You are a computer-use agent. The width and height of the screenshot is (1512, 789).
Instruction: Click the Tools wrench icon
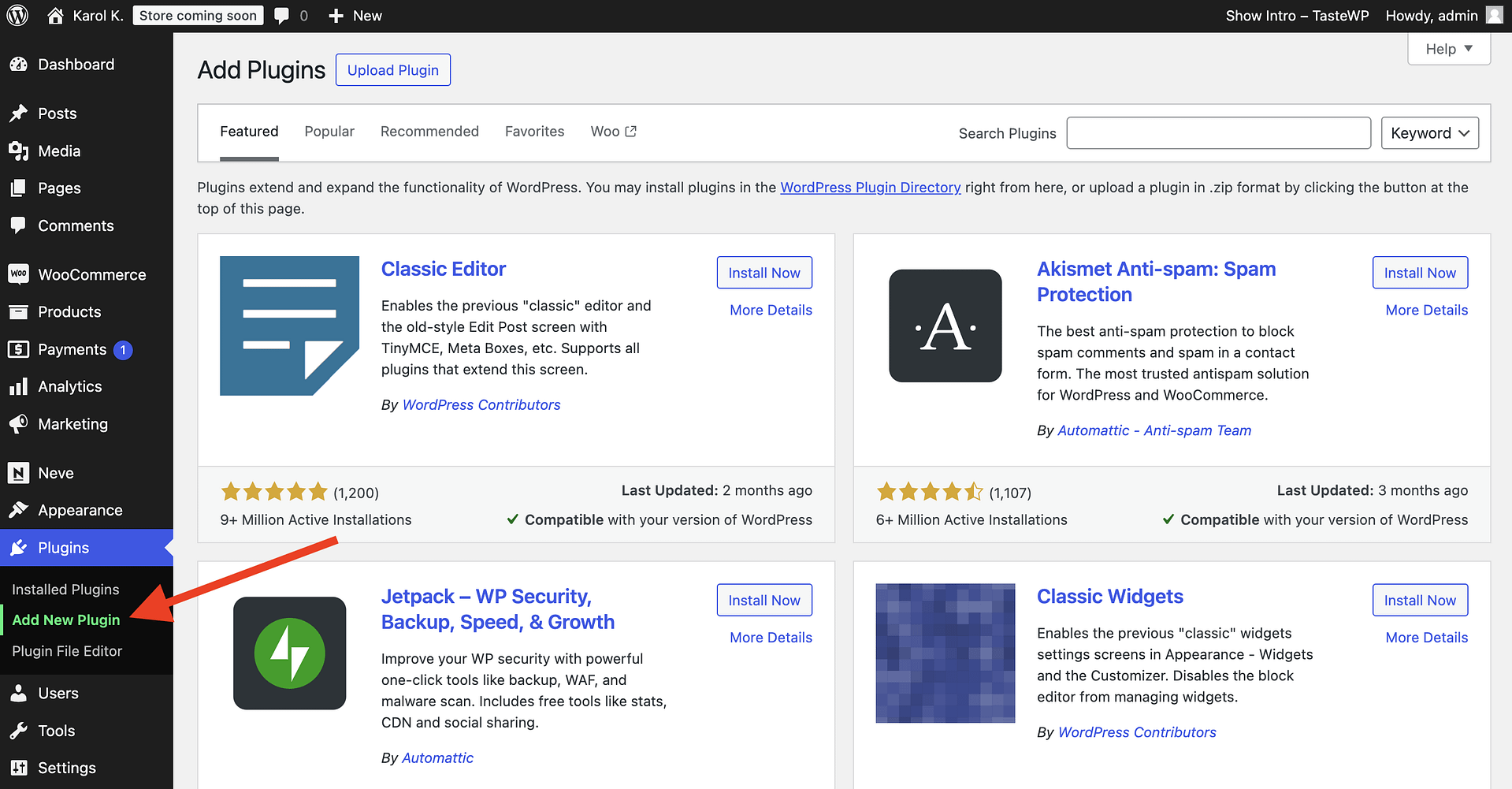pyautogui.click(x=19, y=731)
